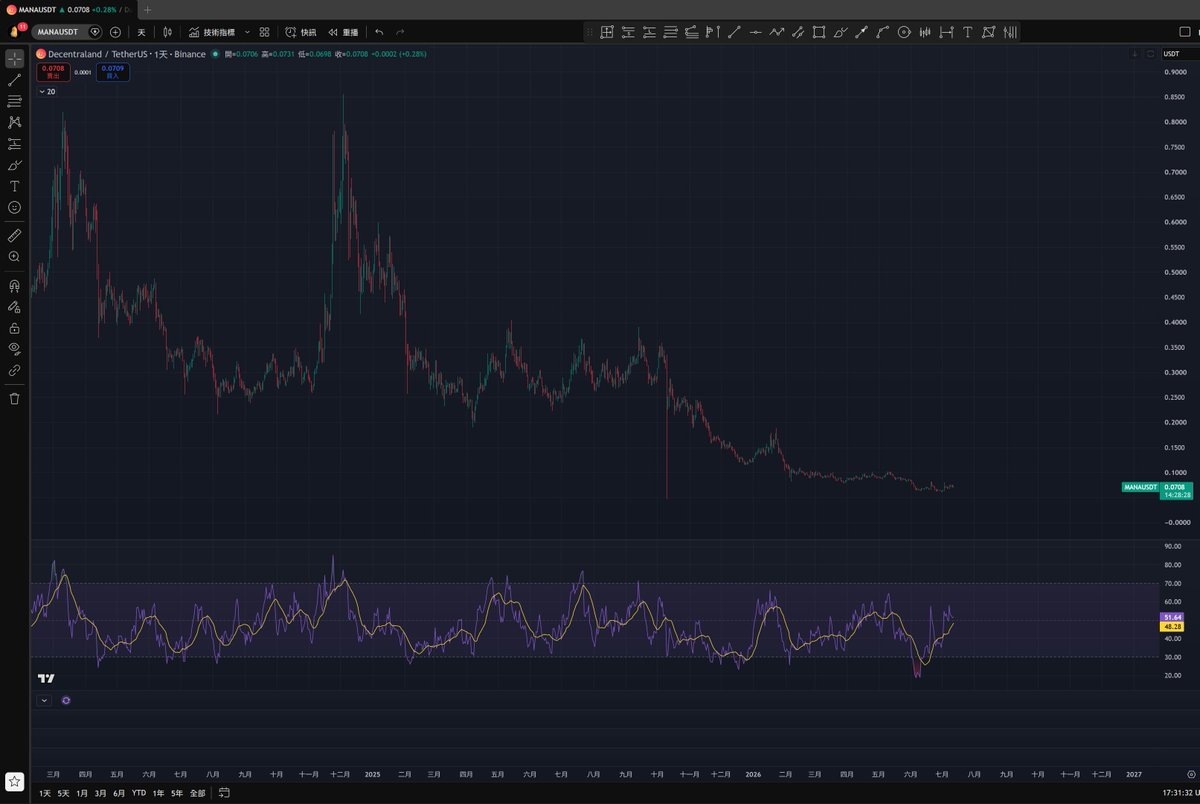
Task: Select the text tool in left sidebar
Action: tap(14, 186)
